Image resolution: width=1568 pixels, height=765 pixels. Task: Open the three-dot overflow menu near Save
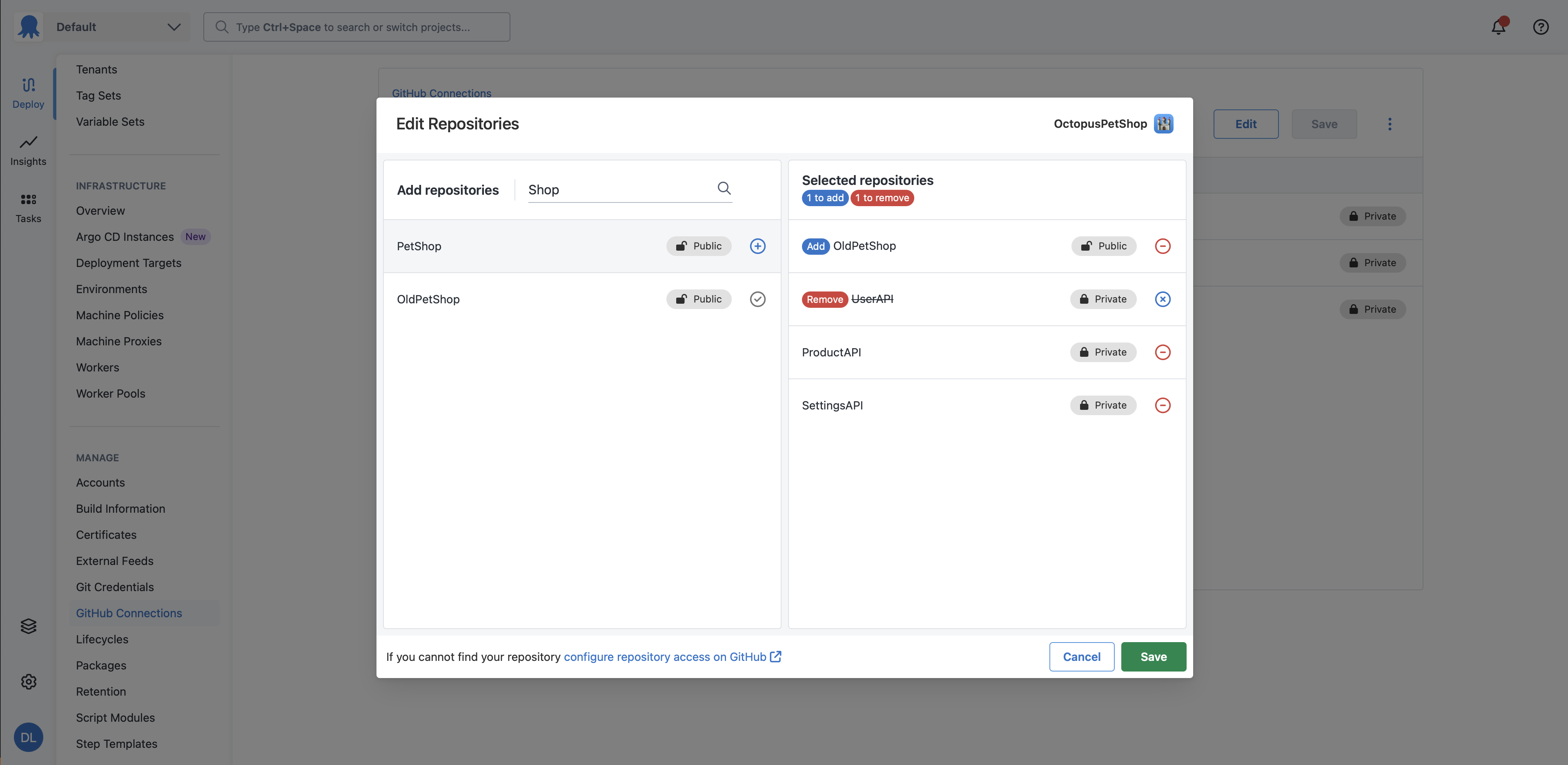pyautogui.click(x=1390, y=124)
